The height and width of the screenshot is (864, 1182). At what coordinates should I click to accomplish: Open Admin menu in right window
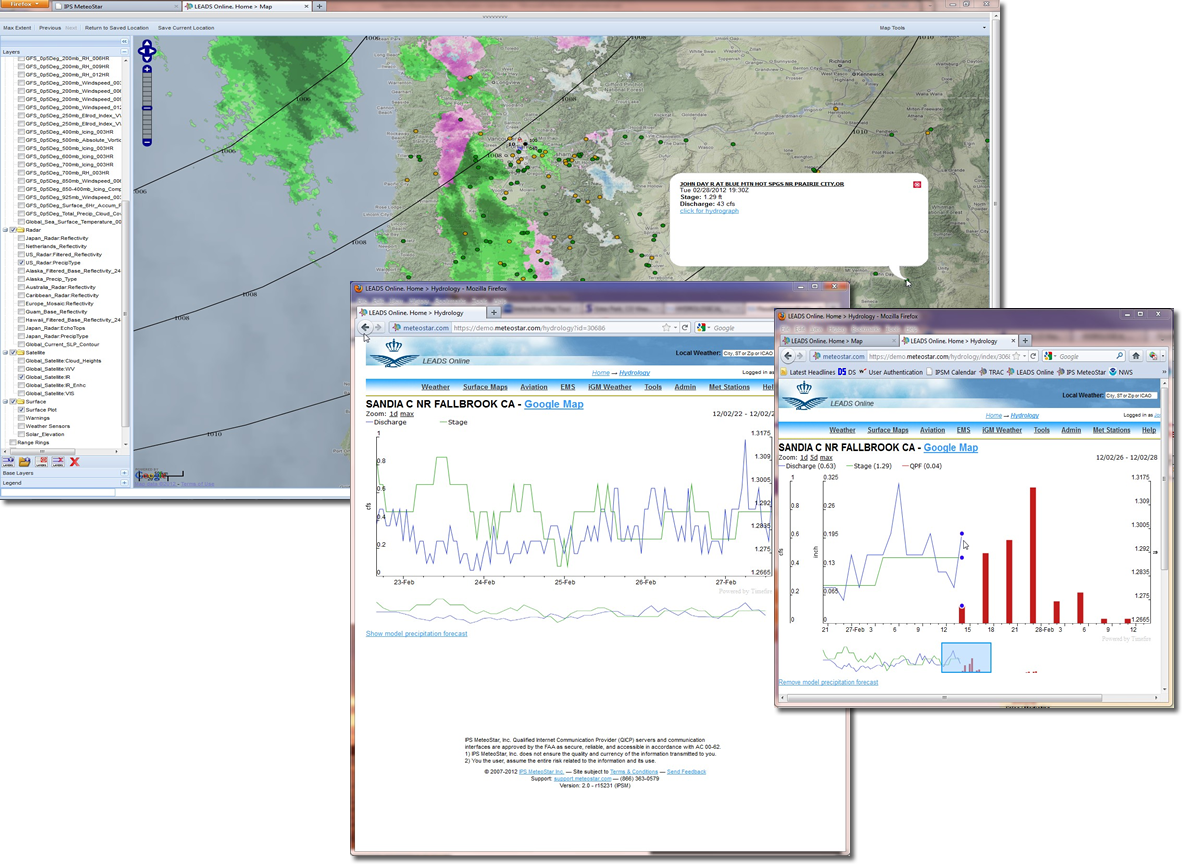coord(1071,430)
